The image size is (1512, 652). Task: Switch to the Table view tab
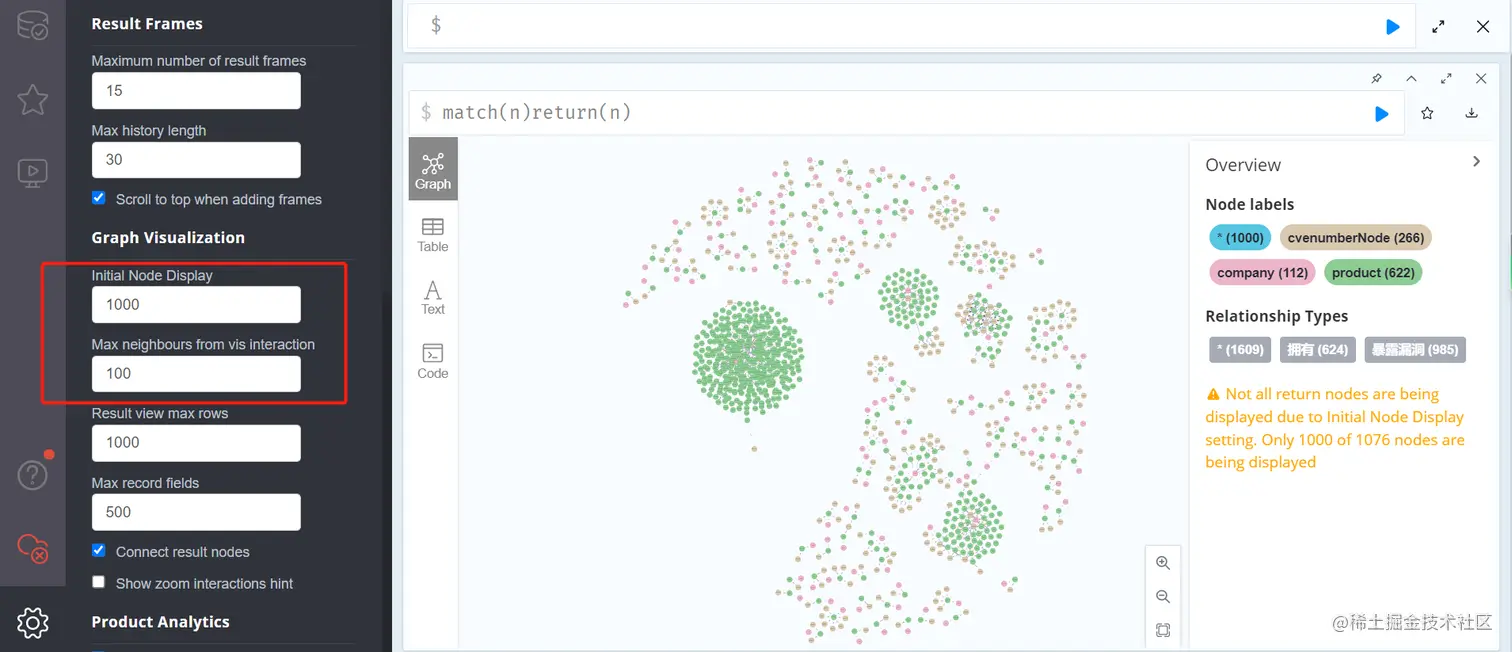[x=433, y=234]
